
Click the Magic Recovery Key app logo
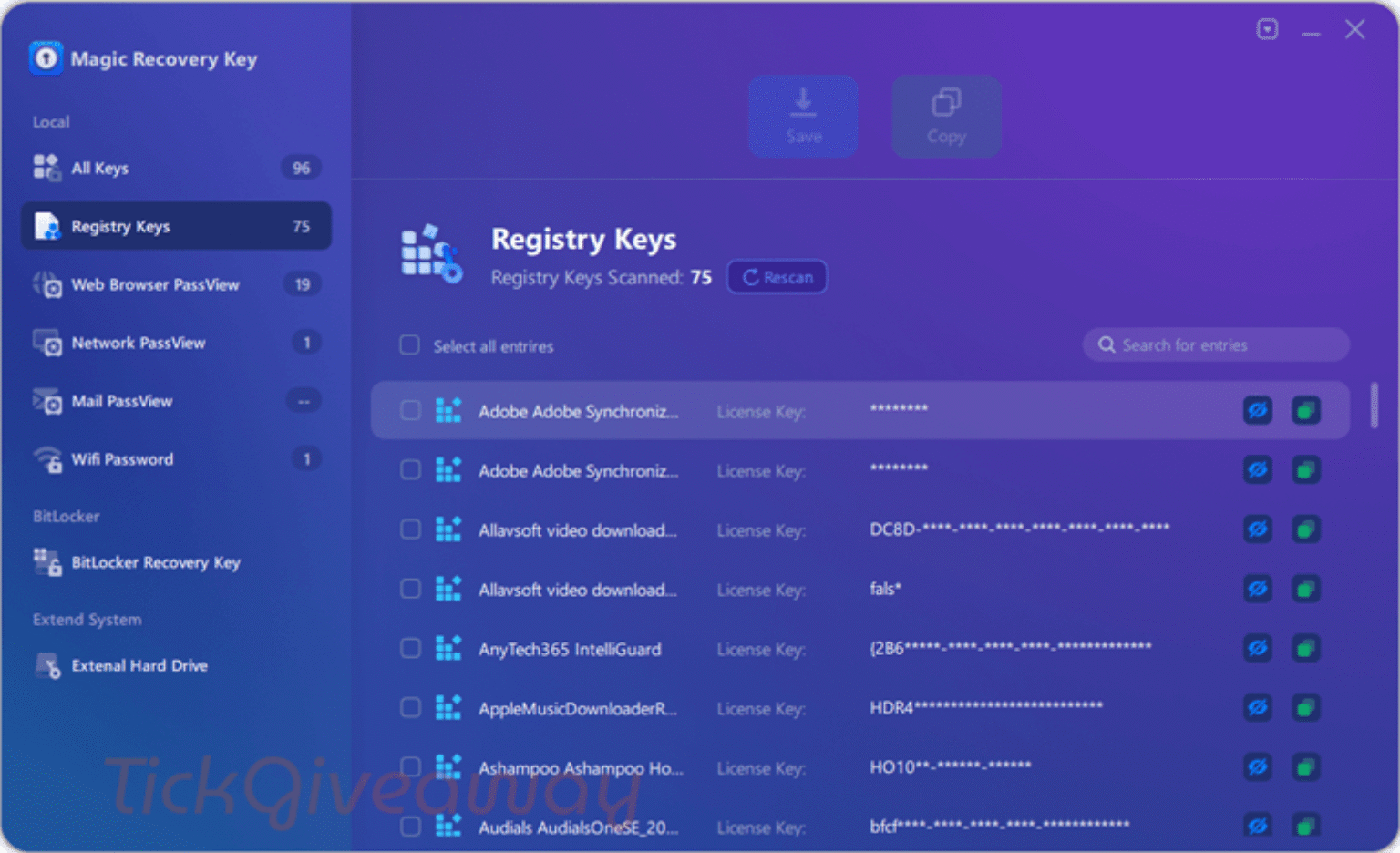[46, 58]
